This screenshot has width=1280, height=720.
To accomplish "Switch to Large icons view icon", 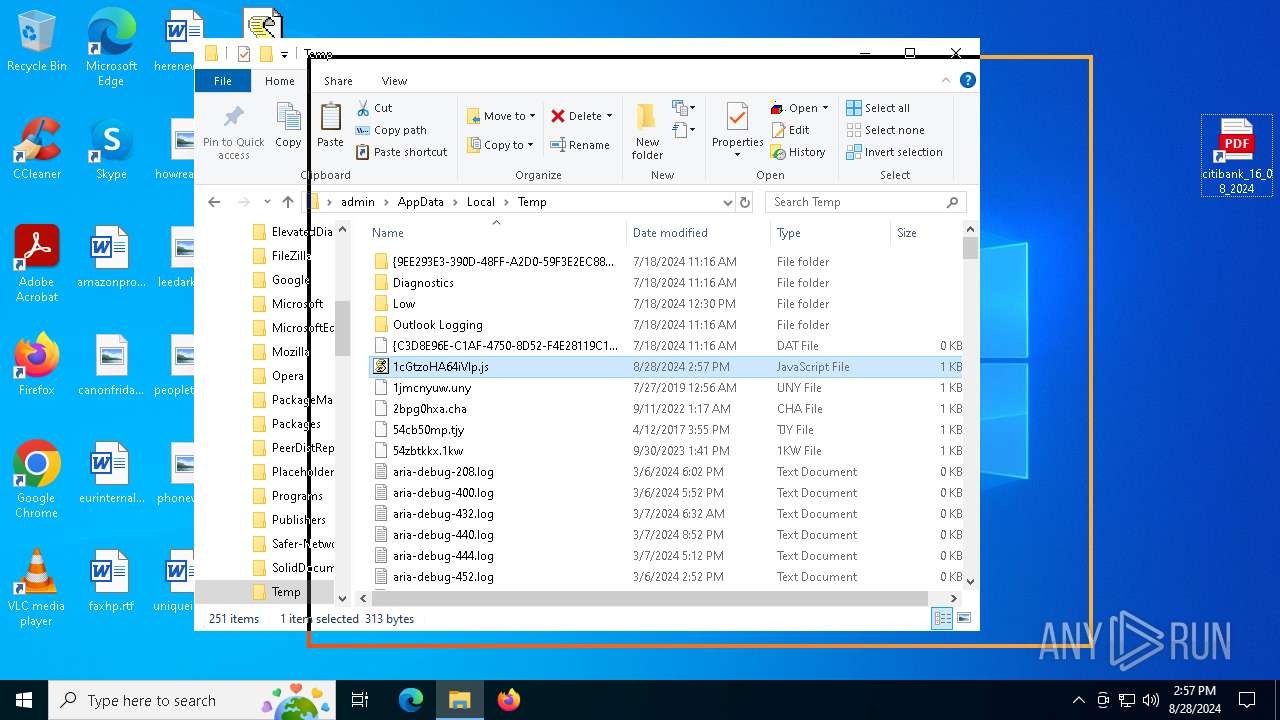I will (x=964, y=619).
